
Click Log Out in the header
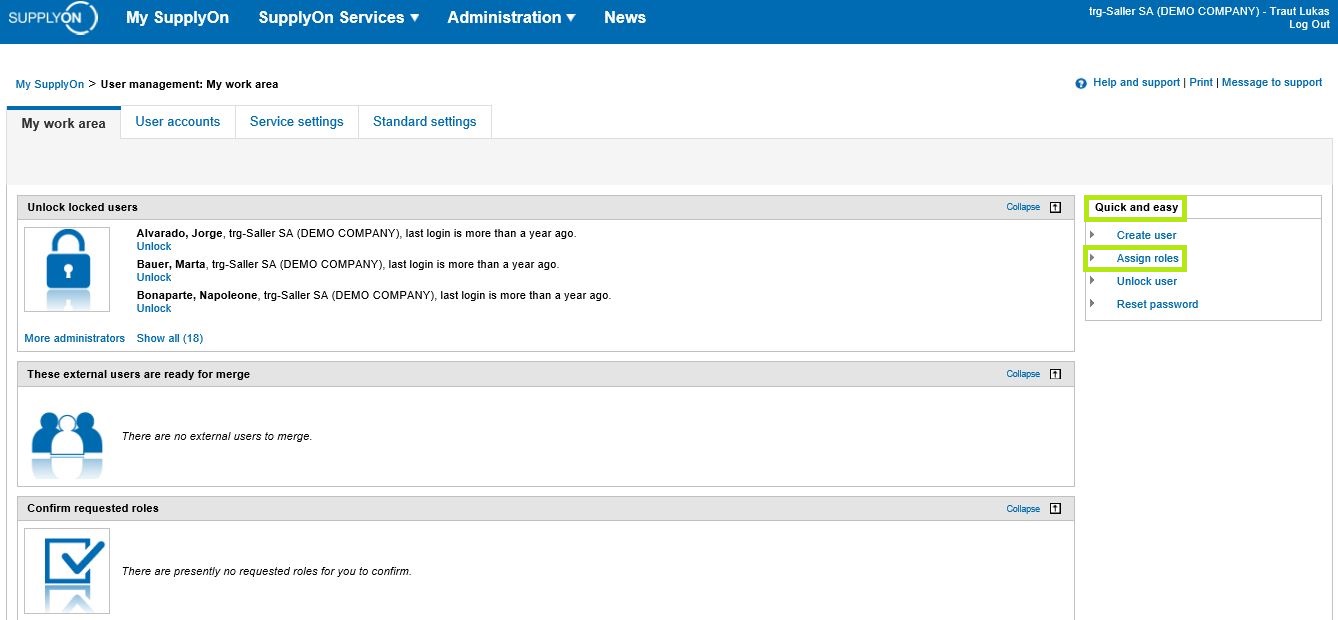coord(1309,24)
